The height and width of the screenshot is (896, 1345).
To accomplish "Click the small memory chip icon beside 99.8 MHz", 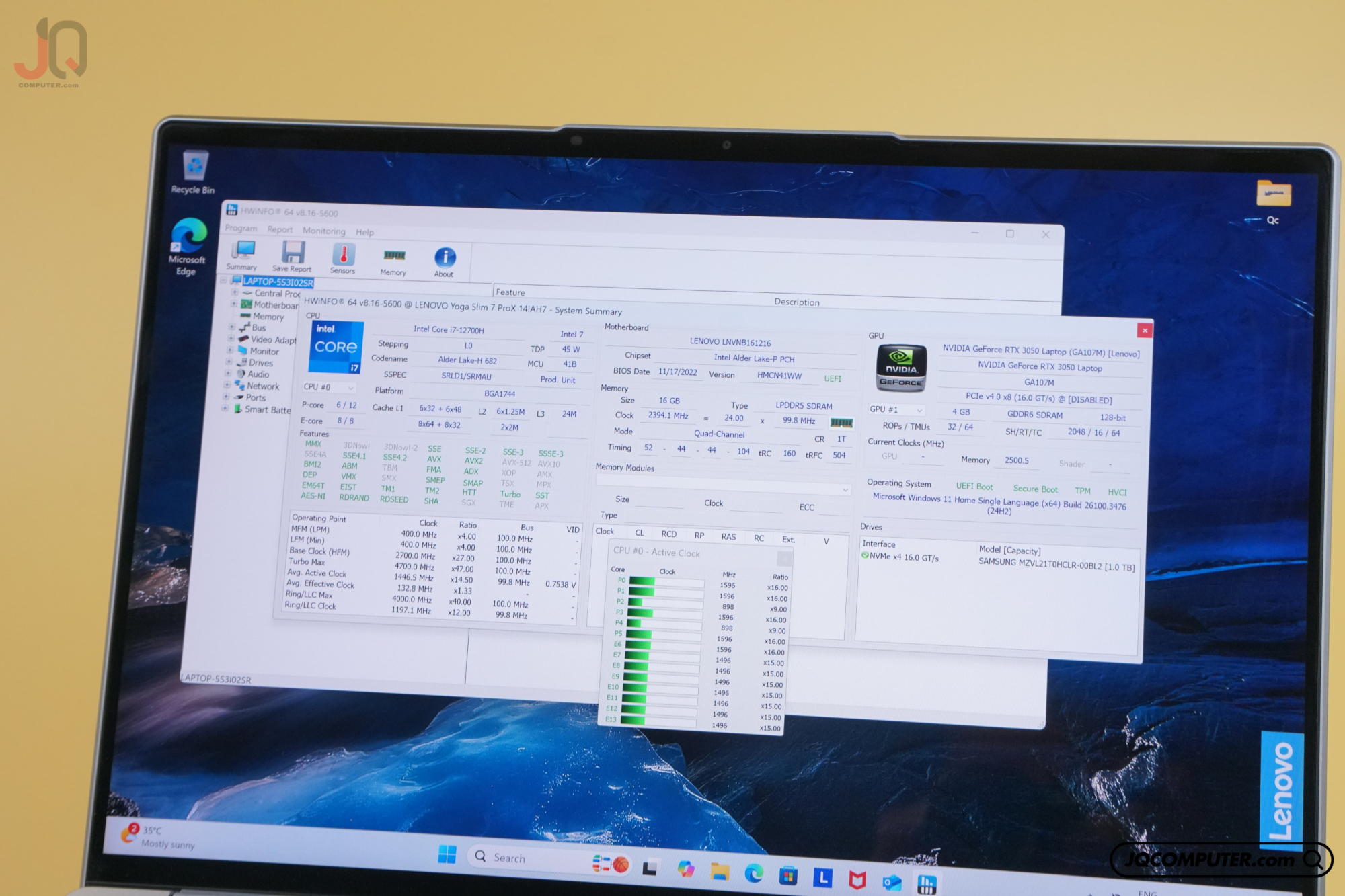I will 841,423.
